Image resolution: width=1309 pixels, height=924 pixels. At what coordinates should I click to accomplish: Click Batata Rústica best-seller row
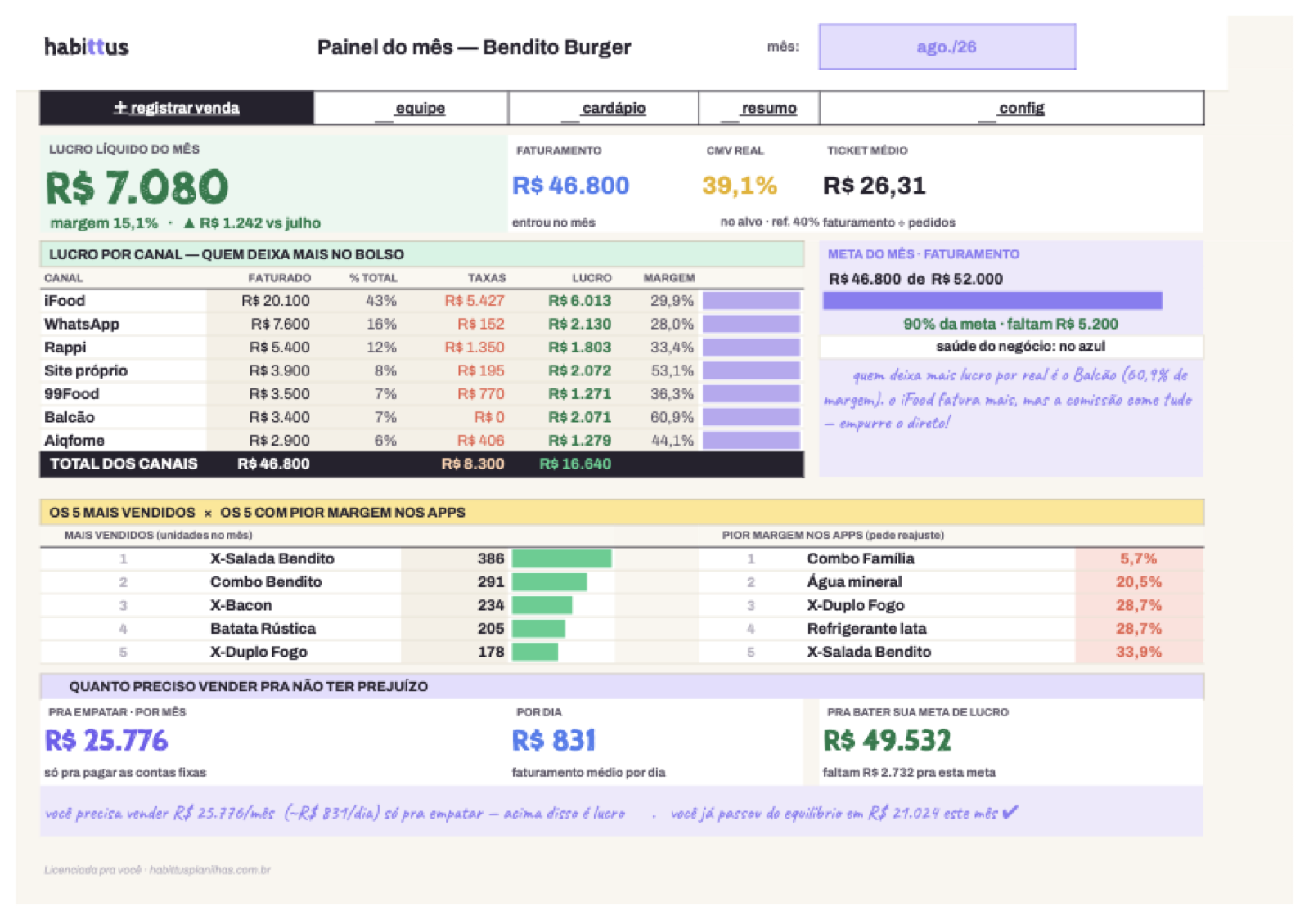pyautogui.click(x=263, y=629)
